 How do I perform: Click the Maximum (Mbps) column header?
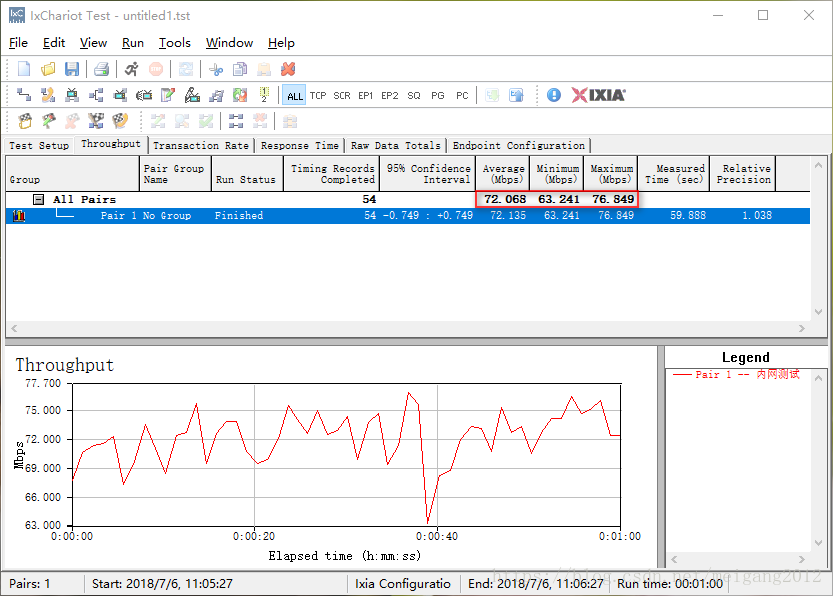click(611, 174)
